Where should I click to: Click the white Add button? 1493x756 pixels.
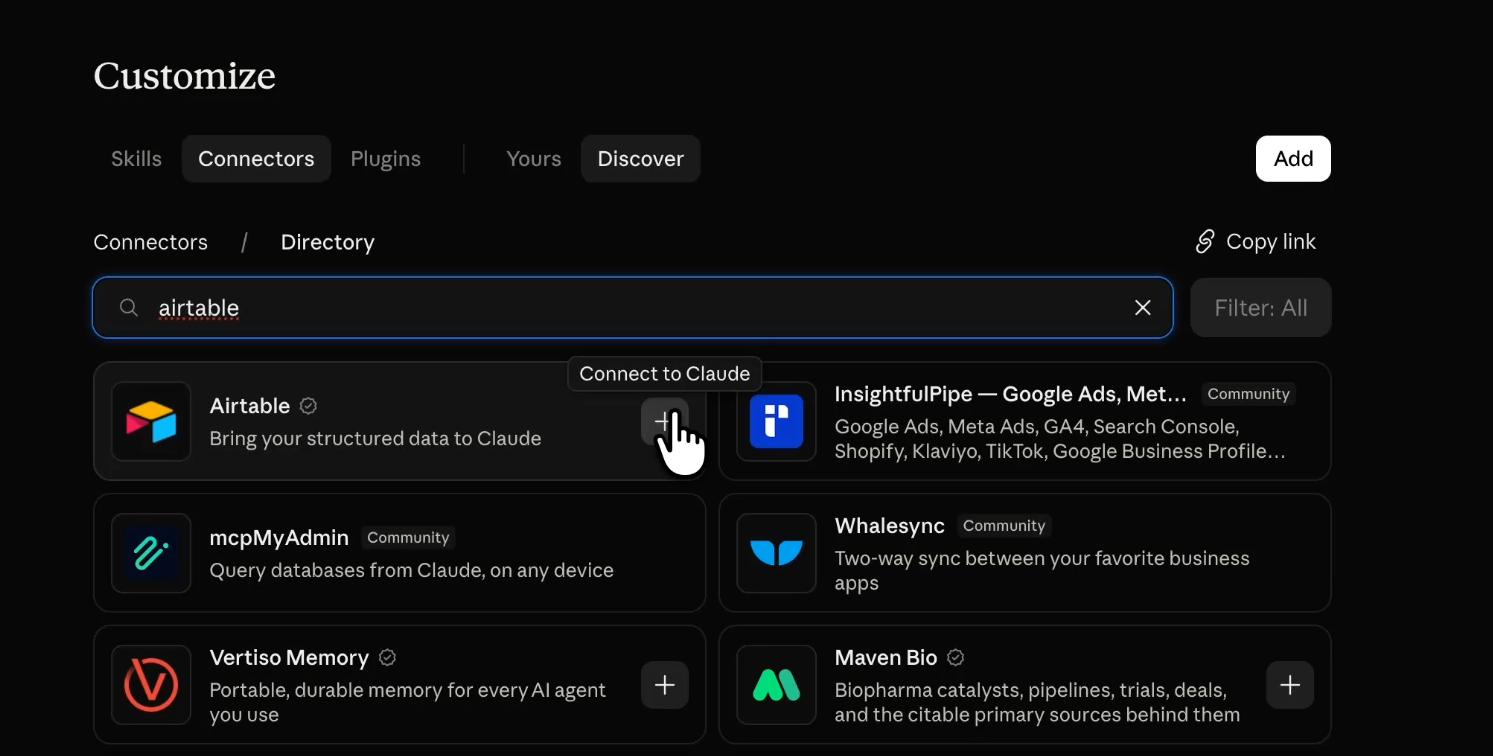click(x=1293, y=159)
